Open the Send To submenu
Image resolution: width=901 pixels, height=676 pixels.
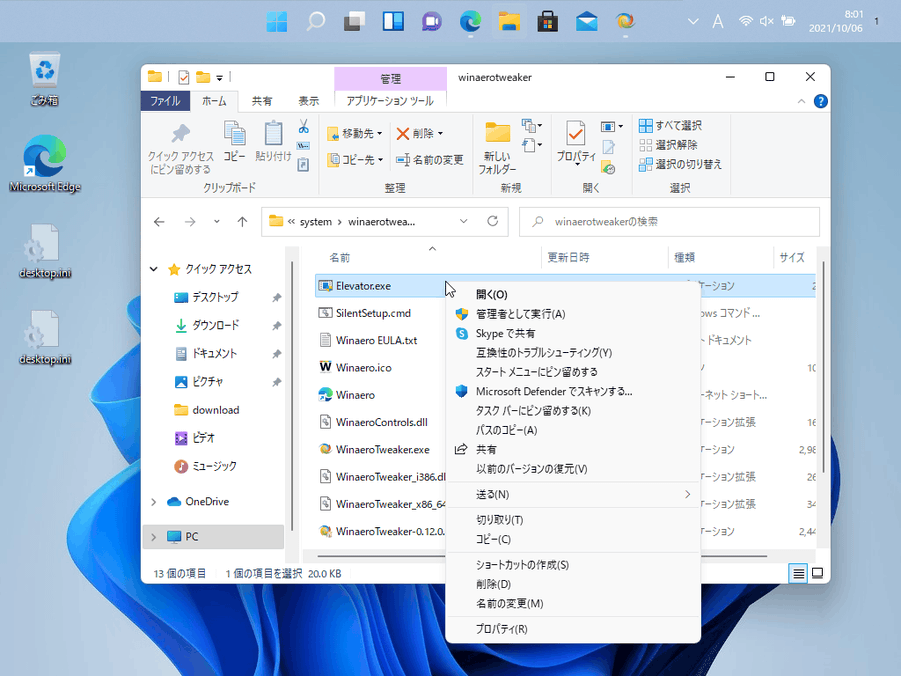[x=573, y=494]
